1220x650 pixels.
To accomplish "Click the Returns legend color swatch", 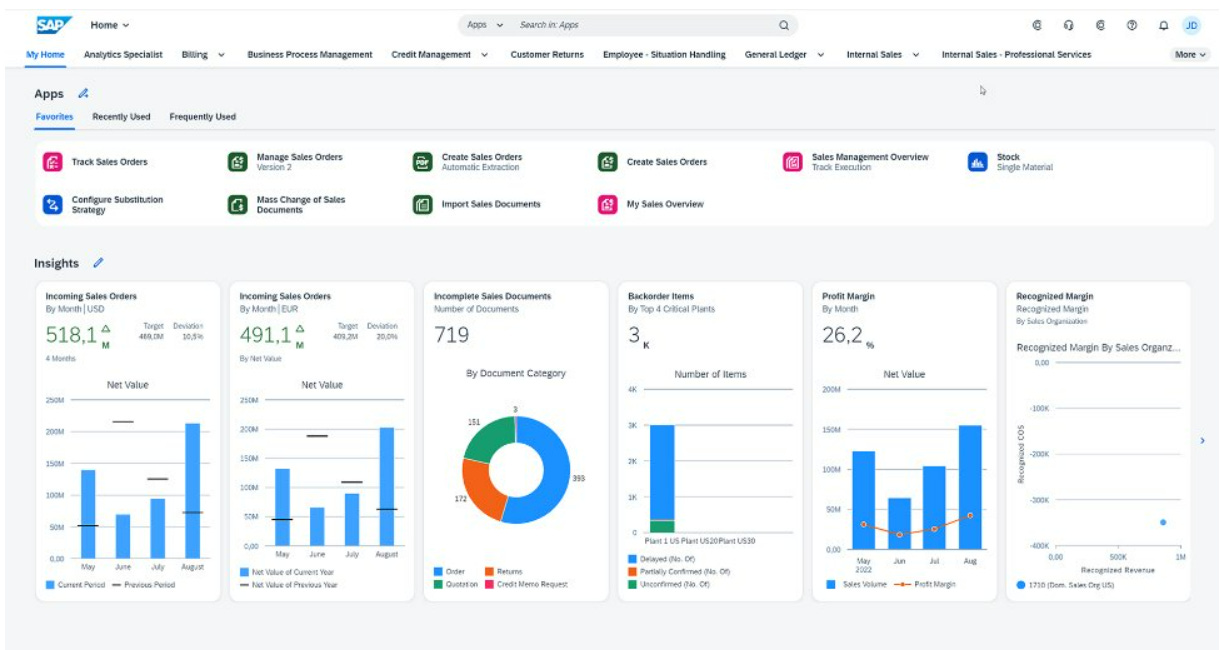I will click(x=489, y=572).
